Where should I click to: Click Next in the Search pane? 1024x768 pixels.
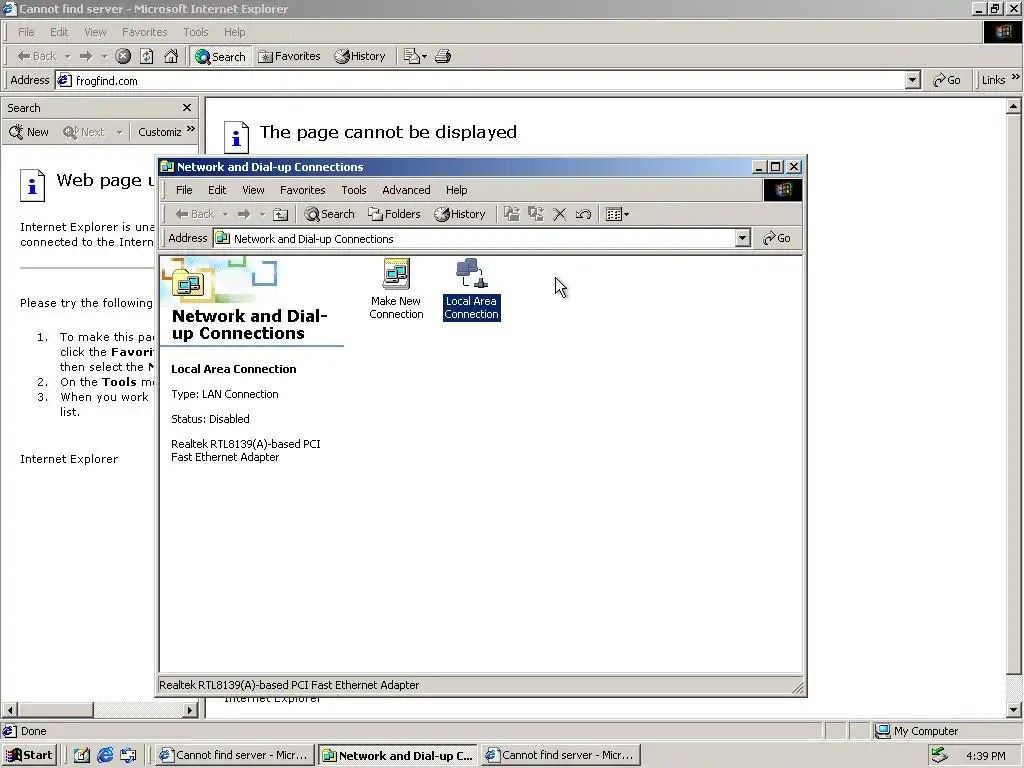[84, 132]
